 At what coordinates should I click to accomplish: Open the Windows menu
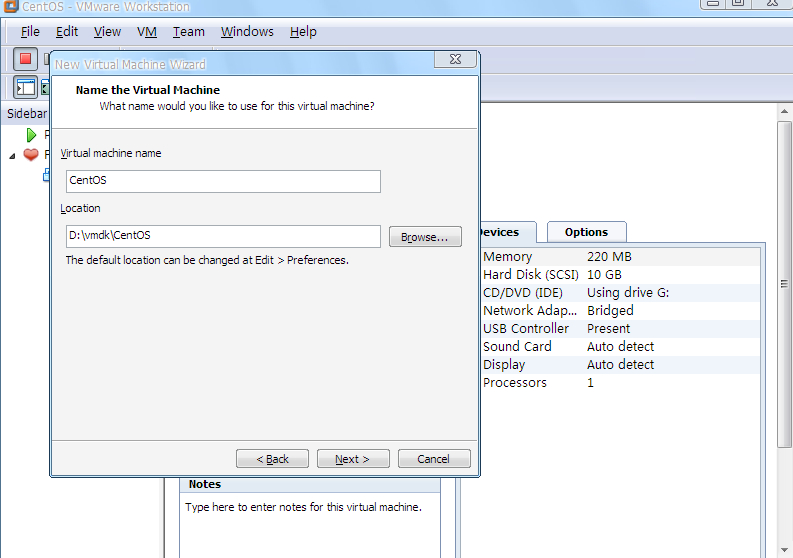coord(247,31)
